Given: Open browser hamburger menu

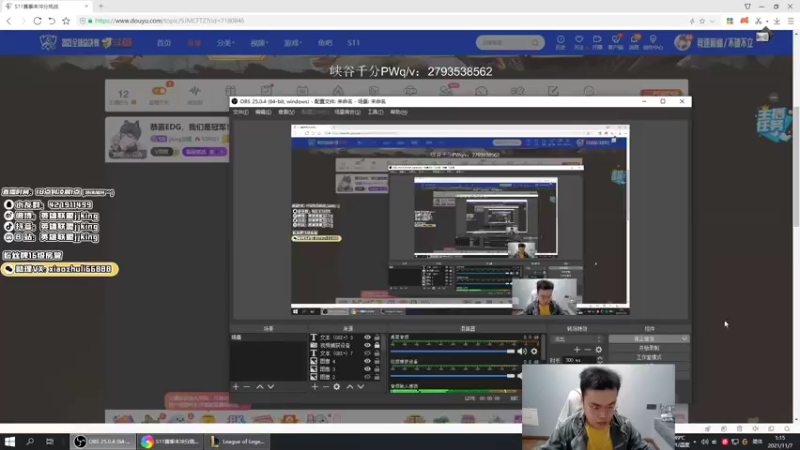Looking at the screenshot, I should coord(791,21).
